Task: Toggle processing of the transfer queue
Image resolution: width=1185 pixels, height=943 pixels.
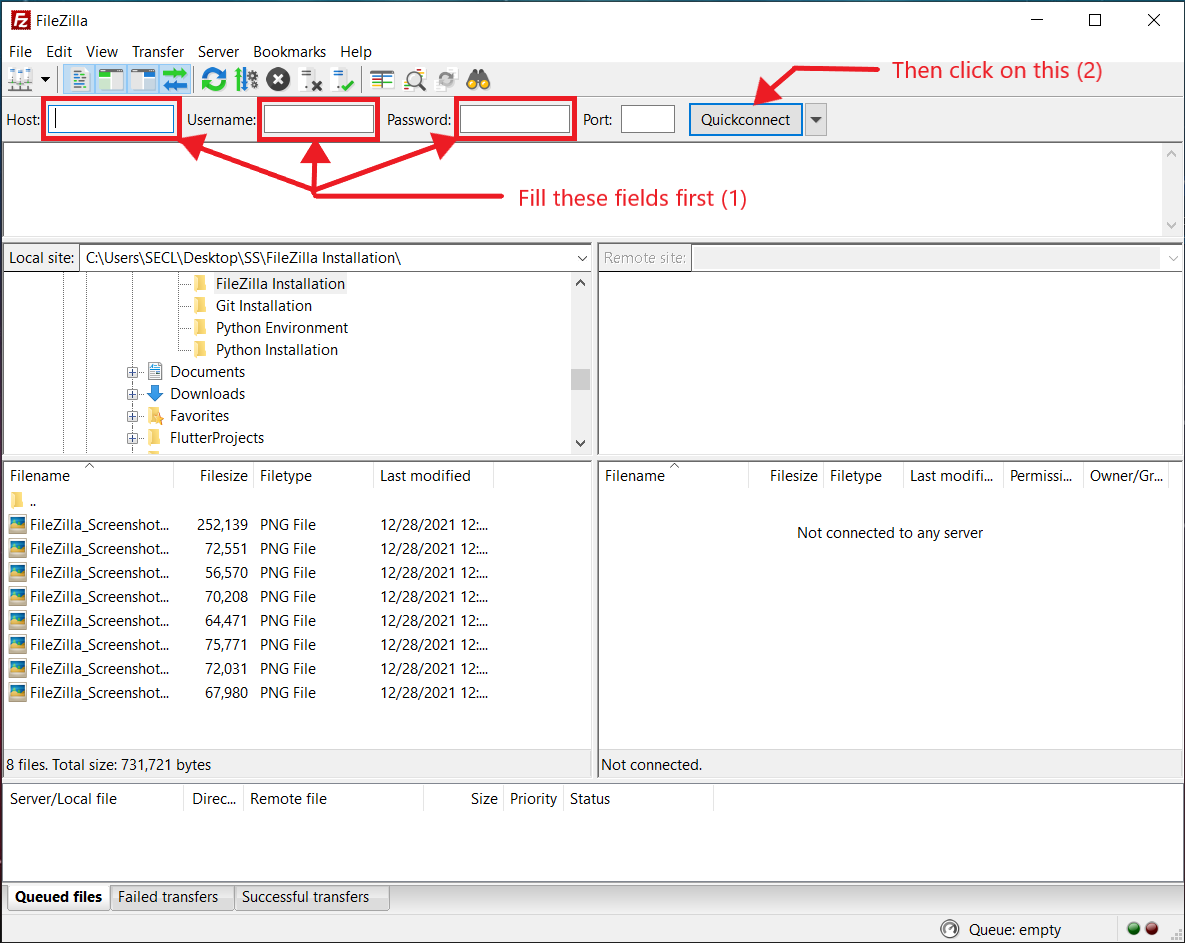Action: [246, 79]
